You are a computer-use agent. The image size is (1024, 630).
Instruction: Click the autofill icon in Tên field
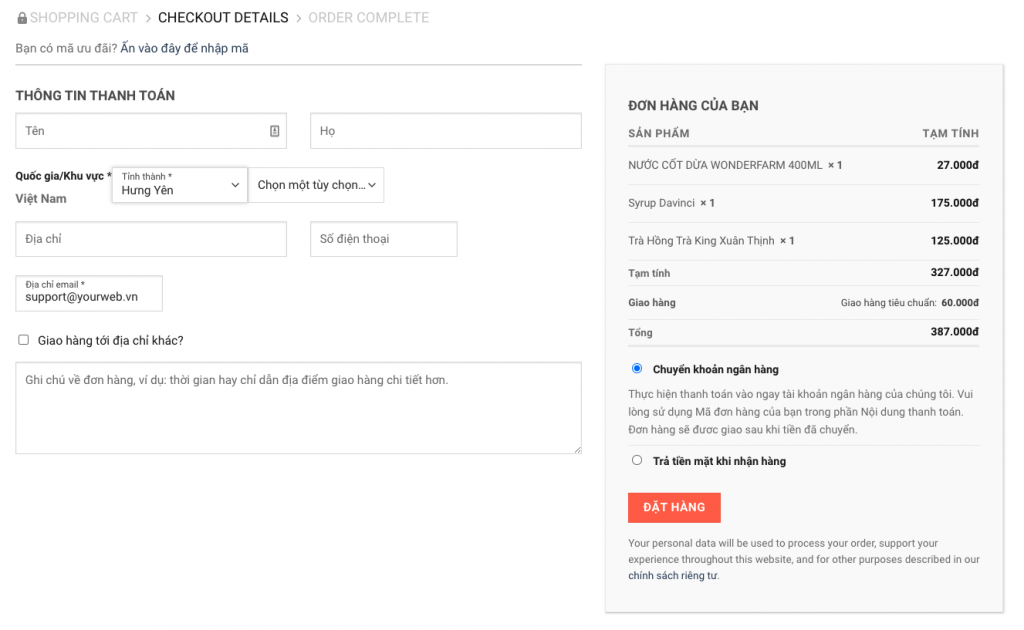click(274, 131)
